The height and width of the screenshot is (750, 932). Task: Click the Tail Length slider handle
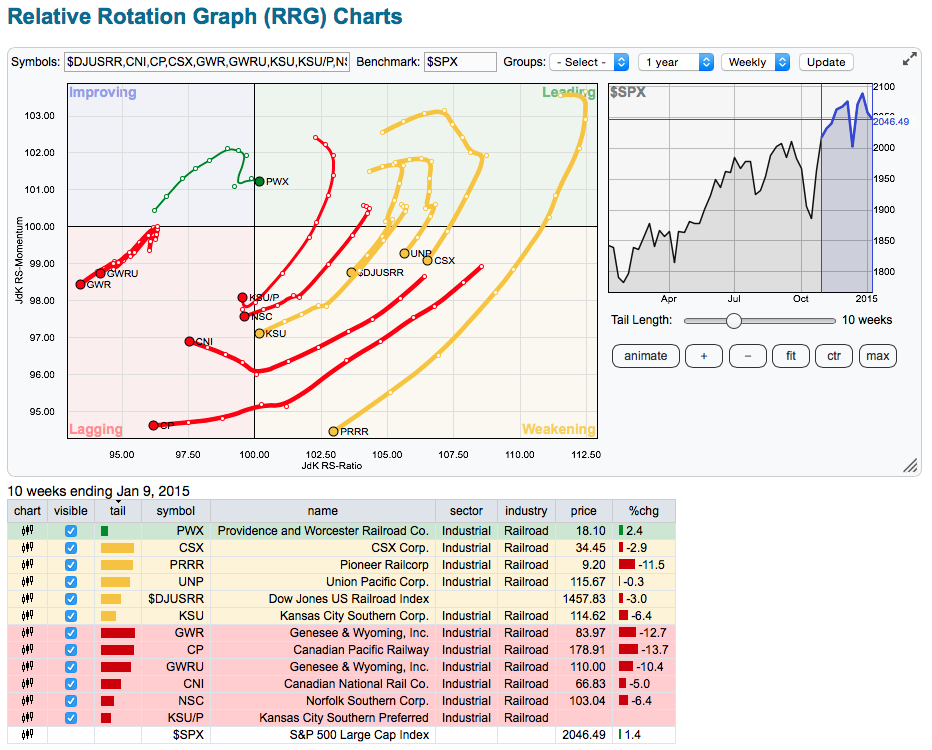click(x=734, y=321)
